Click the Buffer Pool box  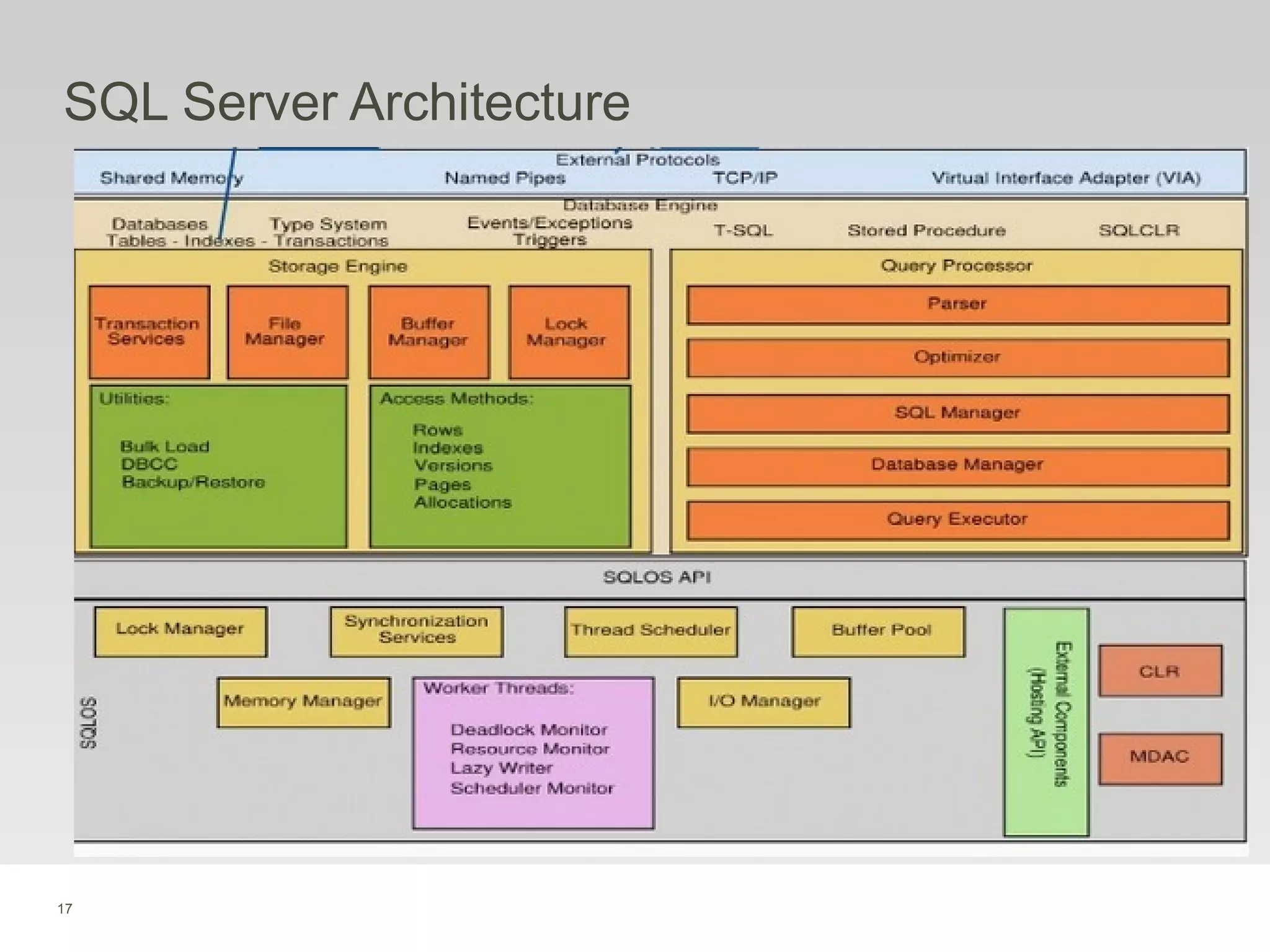tap(878, 631)
